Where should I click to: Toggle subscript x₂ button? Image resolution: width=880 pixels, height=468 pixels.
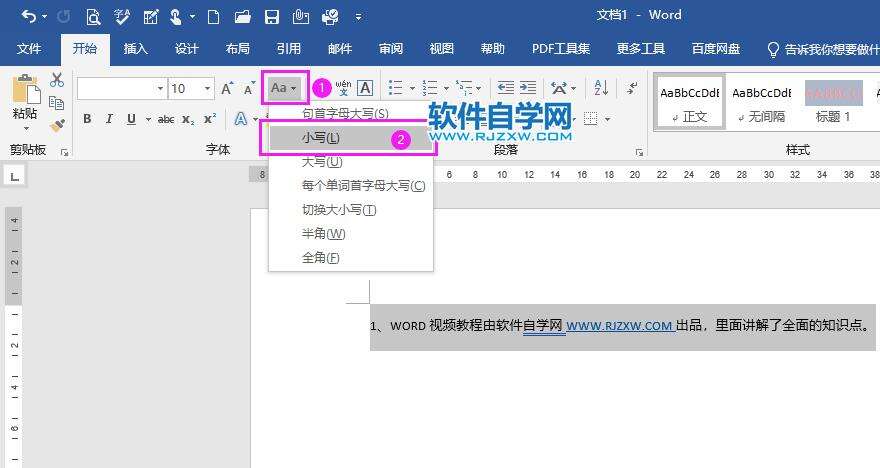coord(189,120)
